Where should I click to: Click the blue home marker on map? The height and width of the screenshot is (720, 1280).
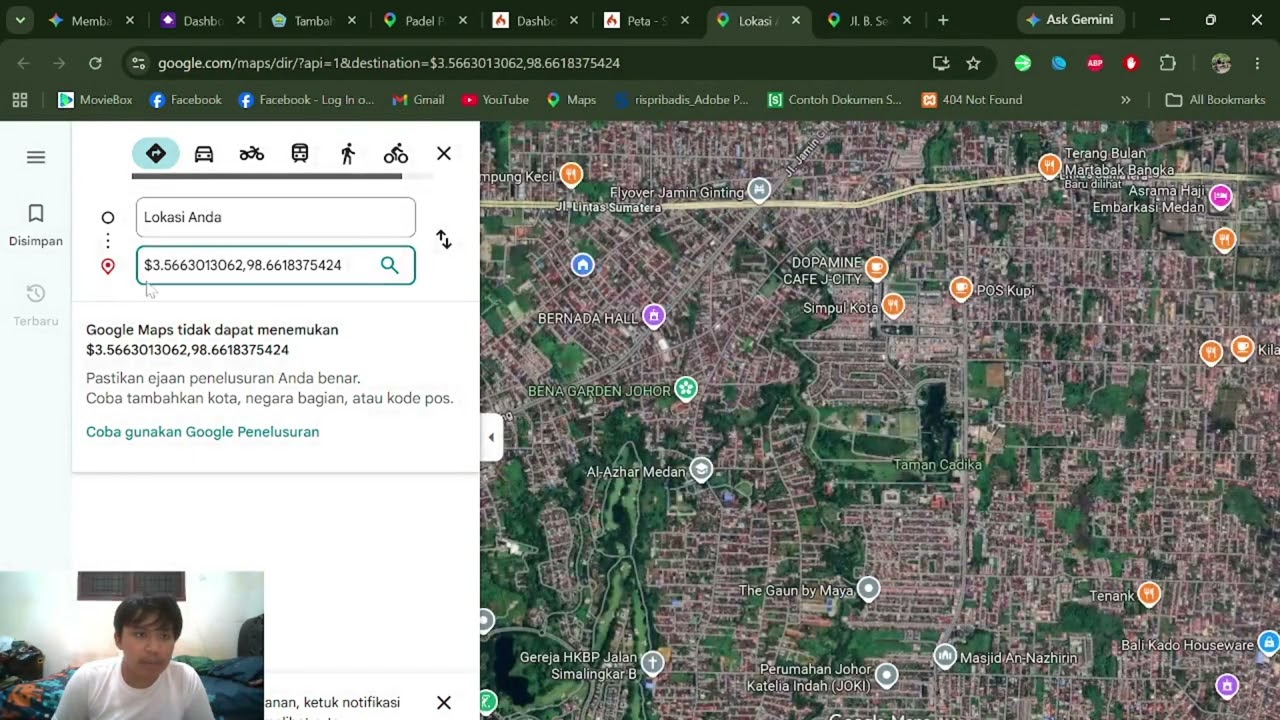click(x=582, y=265)
